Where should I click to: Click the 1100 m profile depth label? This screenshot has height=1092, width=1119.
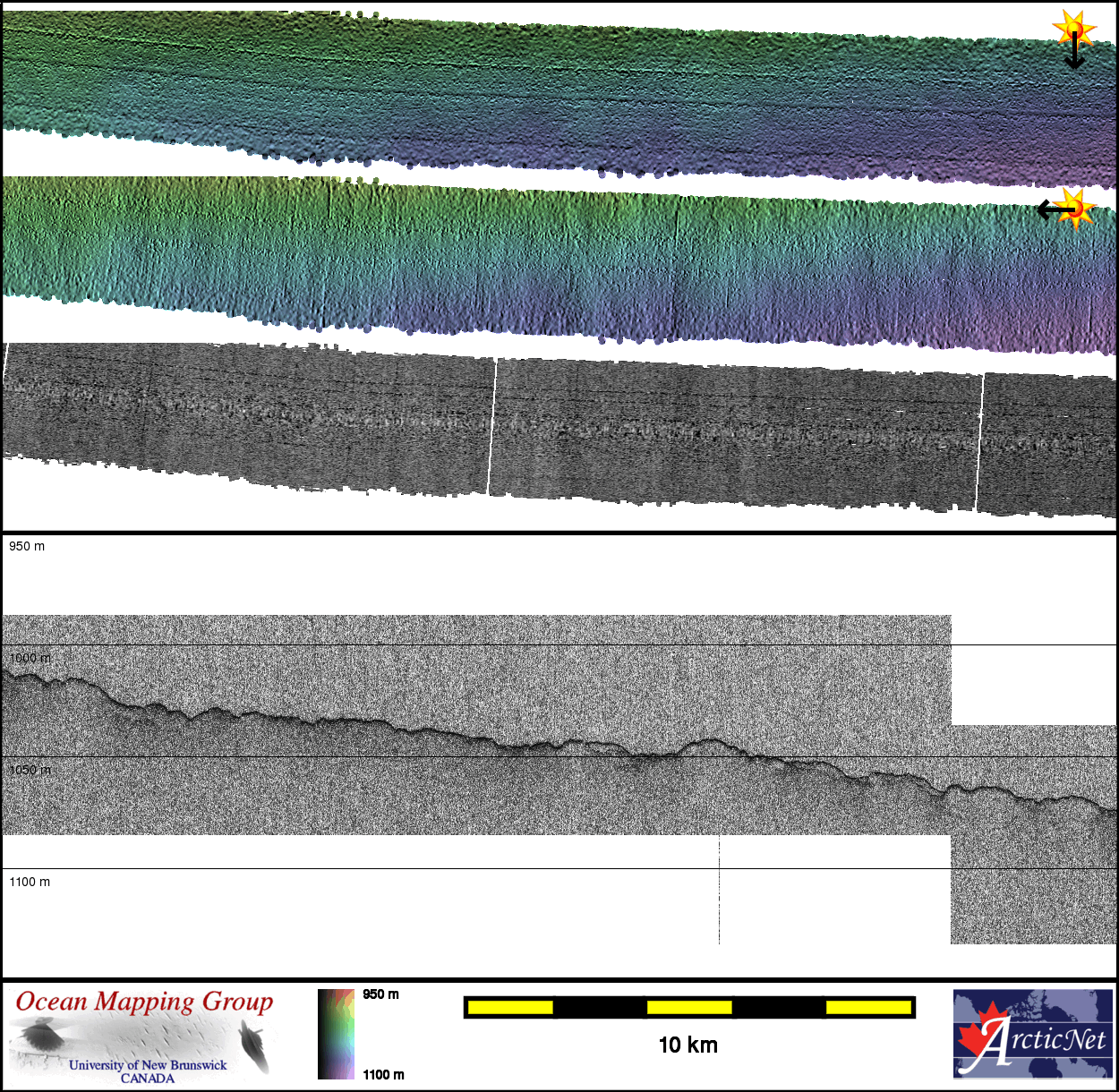30,882
